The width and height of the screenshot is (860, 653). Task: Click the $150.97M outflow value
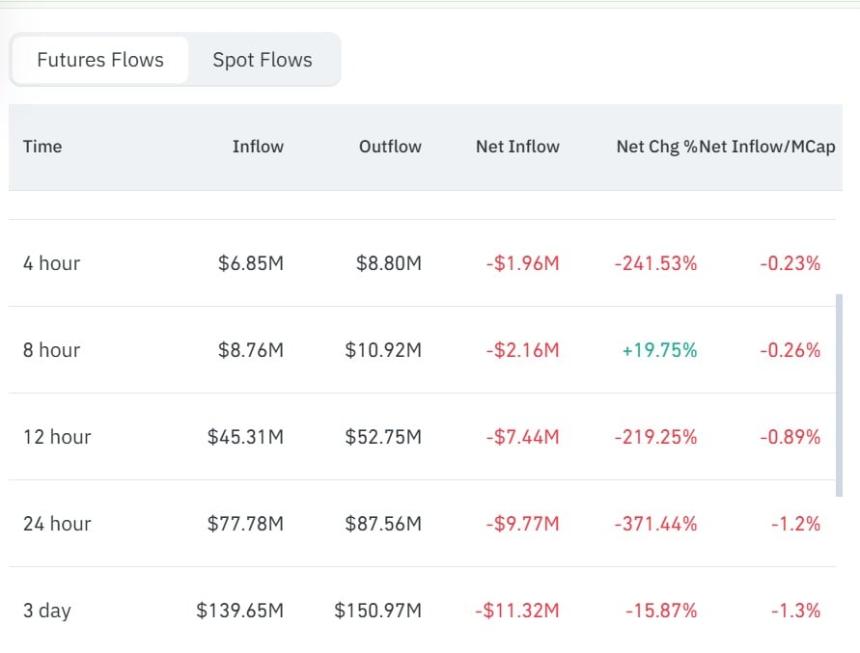pyautogui.click(x=378, y=610)
